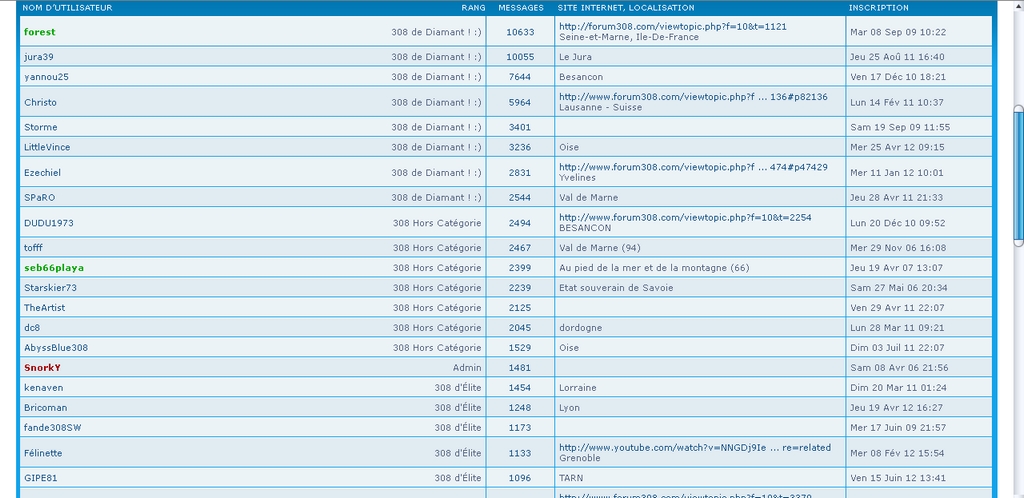The width and height of the screenshot is (1024, 498).
Task: Open Christo's forum308 viewtopic link
Action: tap(693, 96)
